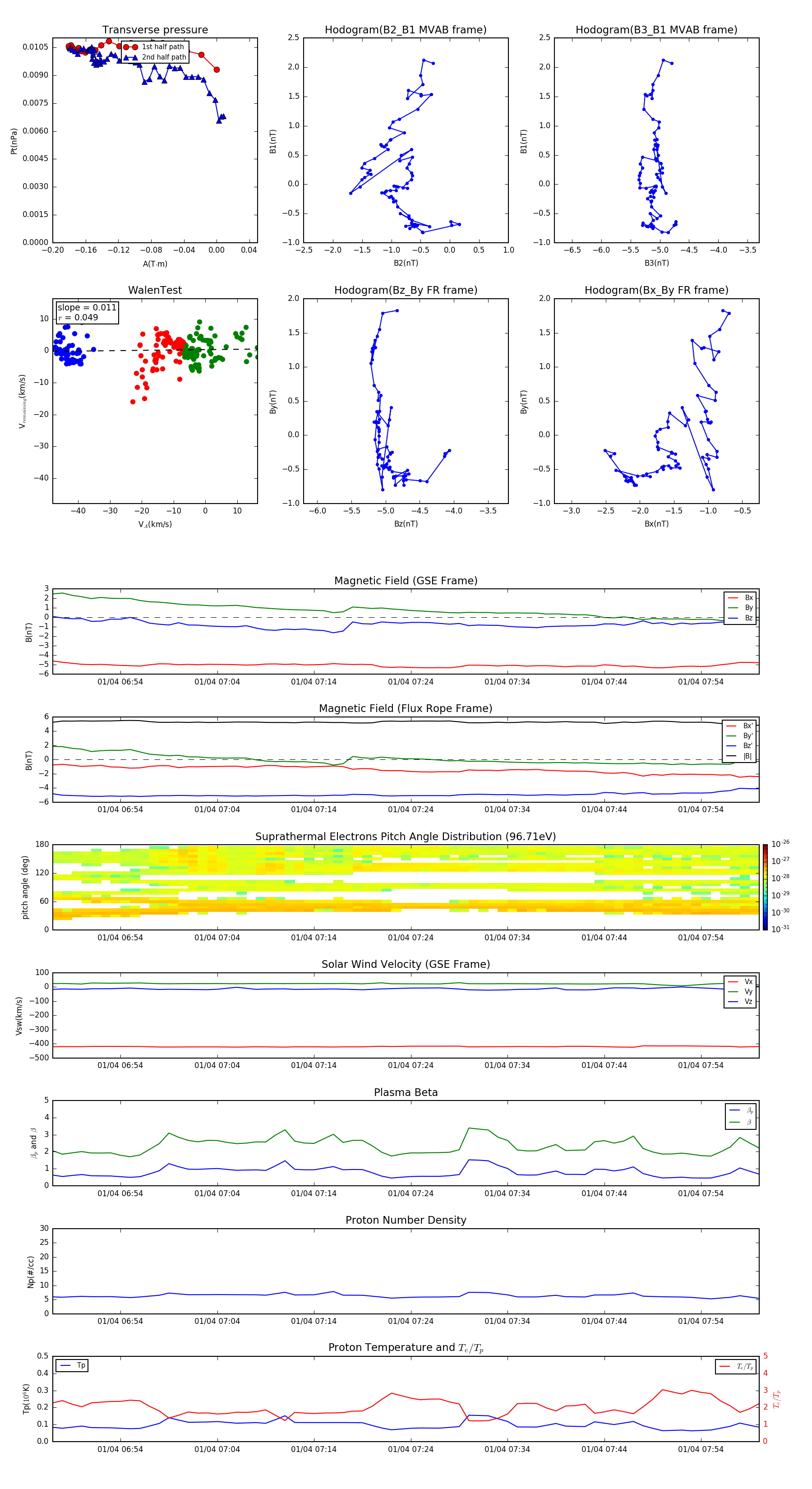Select the 'Hodogram(Bx_By FR frame)' title
Screen dimensions: 812x1489
656,290
